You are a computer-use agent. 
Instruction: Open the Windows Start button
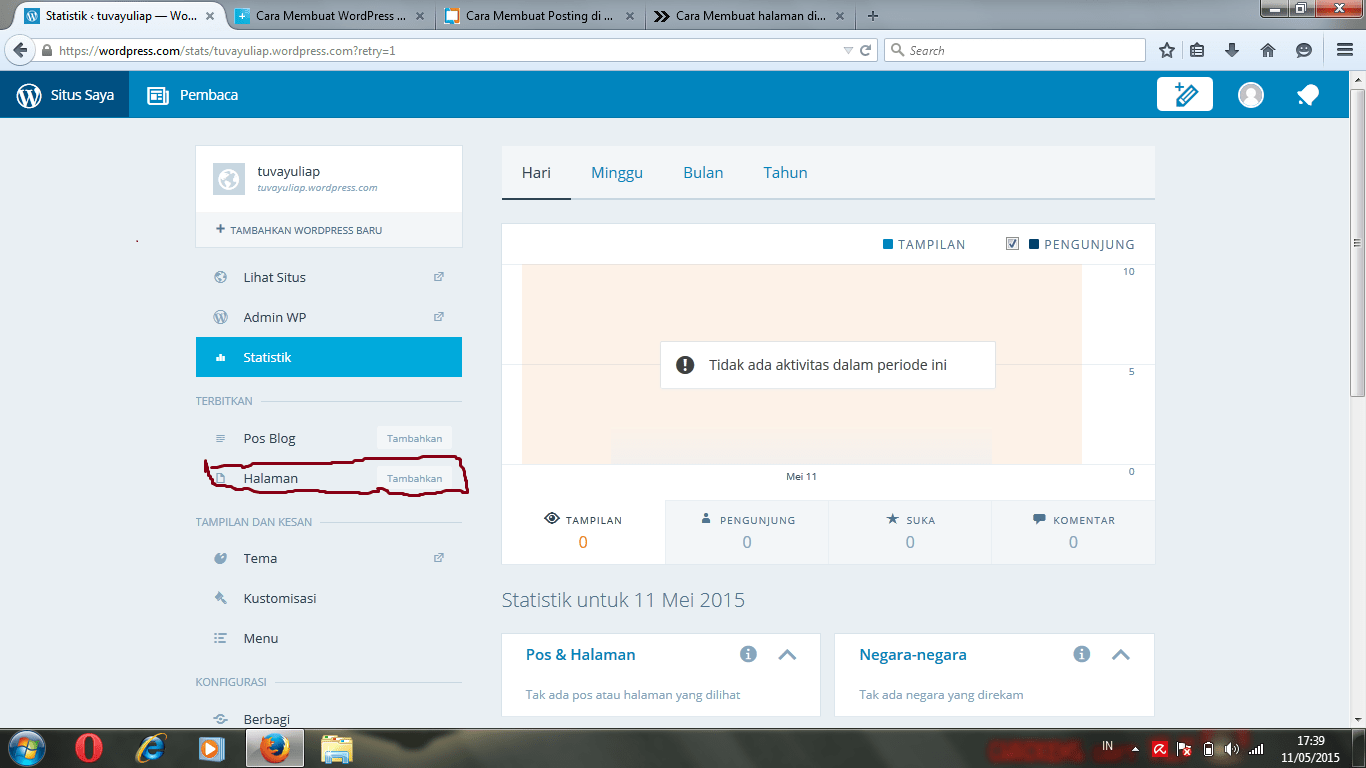pyautogui.click(x=25, y=748)
